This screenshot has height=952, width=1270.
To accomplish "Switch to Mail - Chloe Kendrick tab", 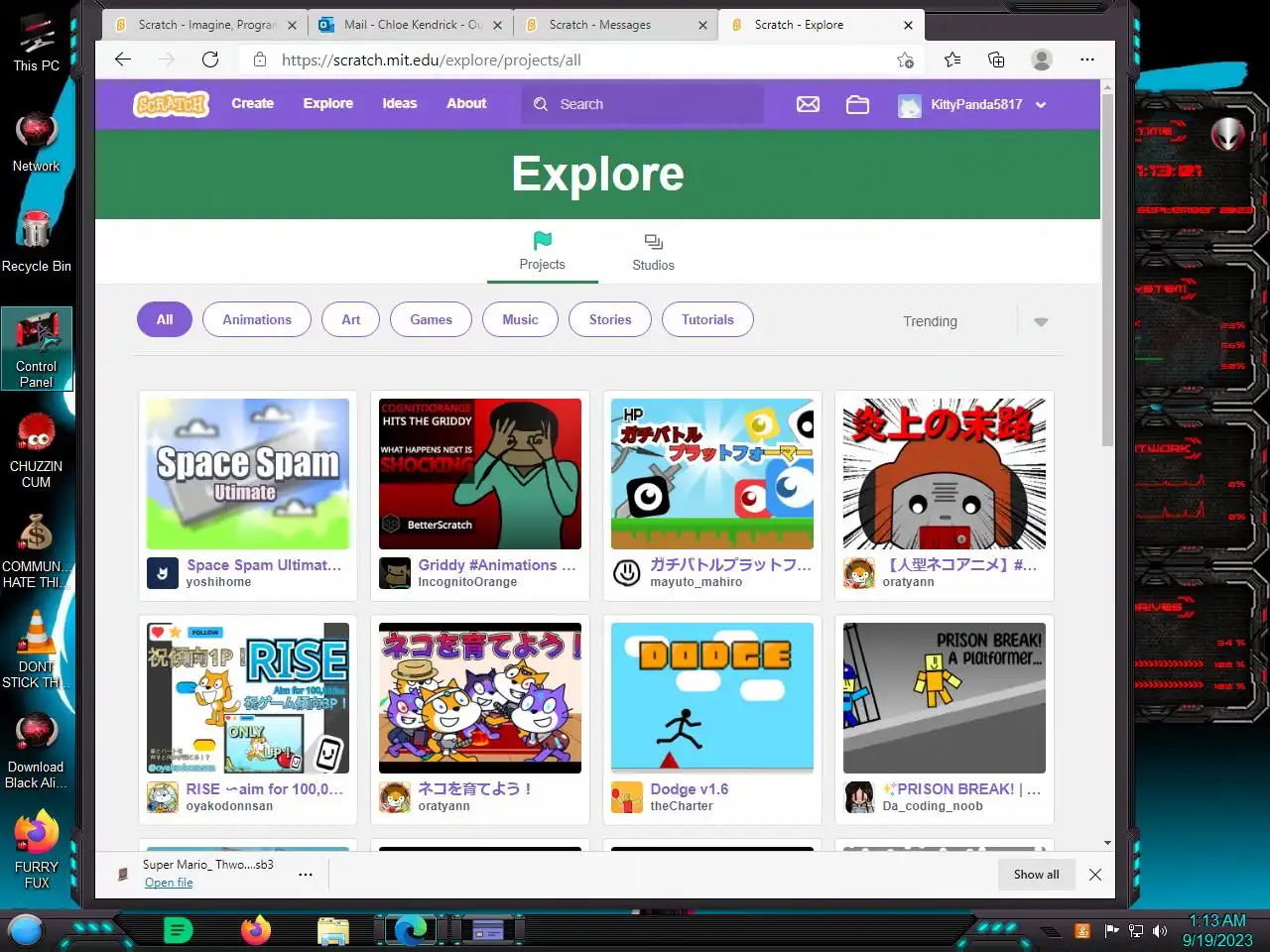I will click(411, 25).
